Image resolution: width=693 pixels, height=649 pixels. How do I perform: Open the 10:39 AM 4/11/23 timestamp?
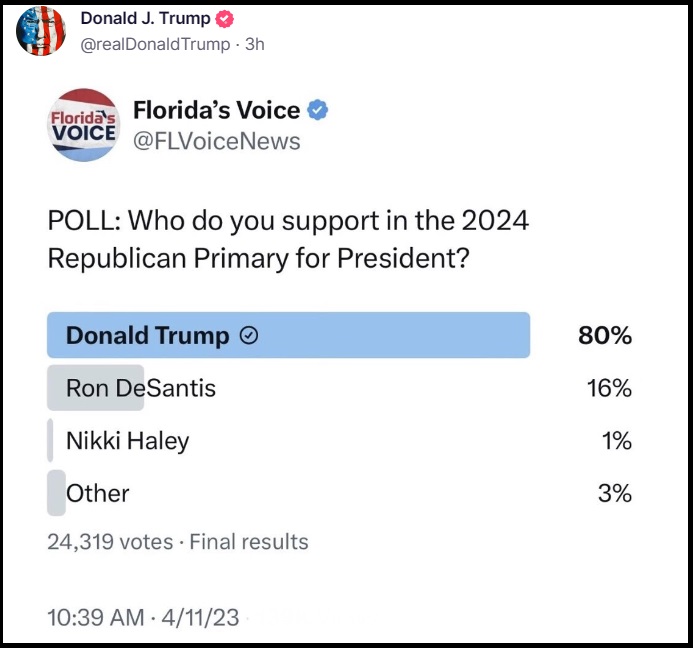tap(143, 617)
